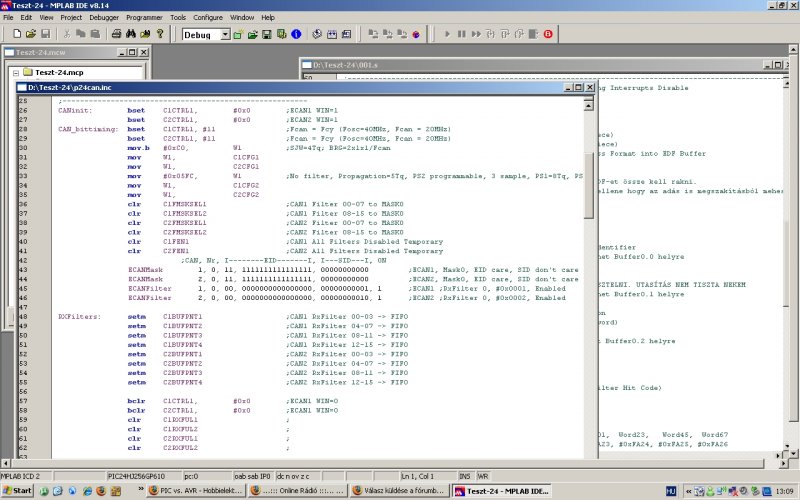Expand the quick launch overflow chevron

click(x=141, y=489)
